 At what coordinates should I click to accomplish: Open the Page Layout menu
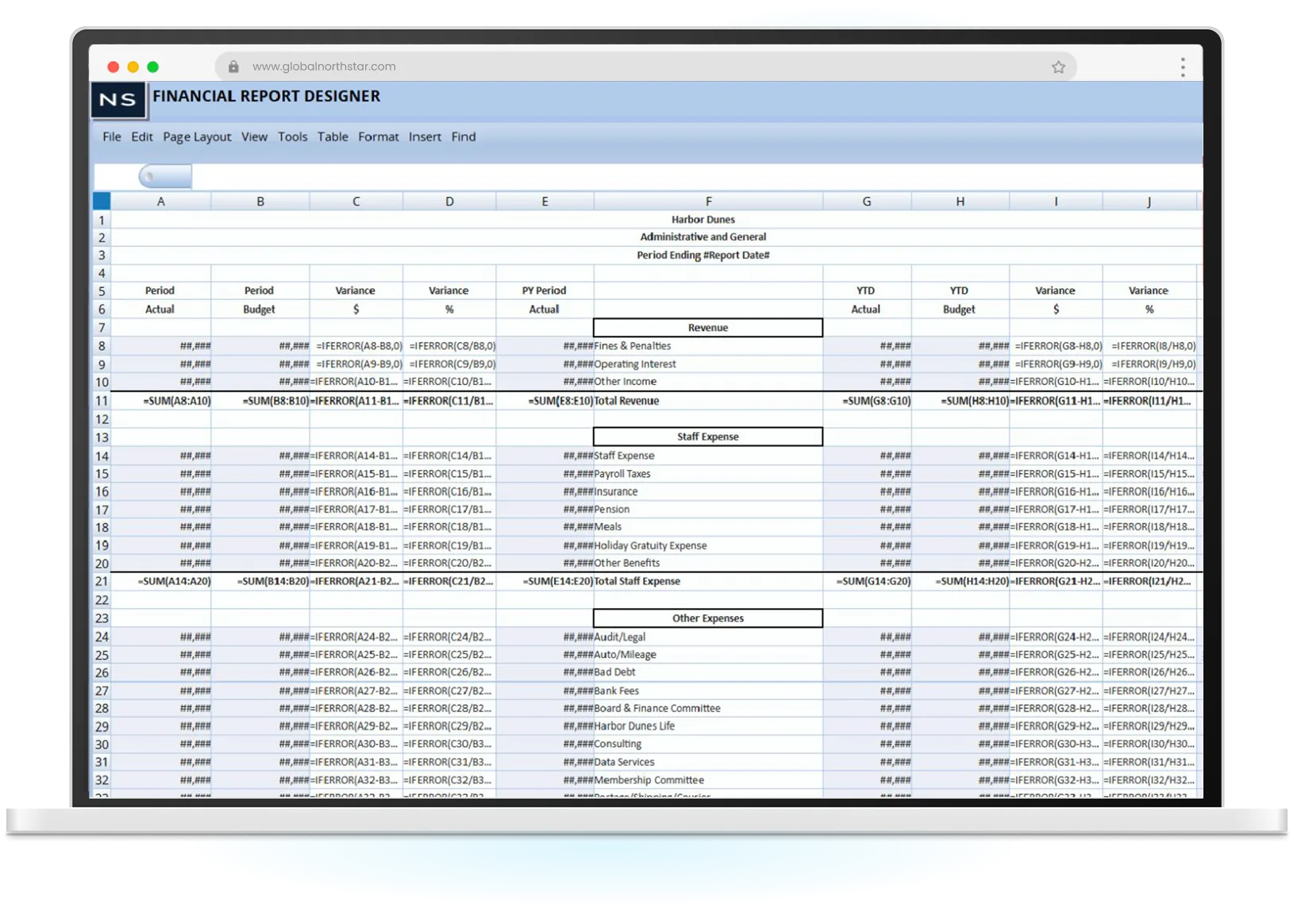point(197,137)
